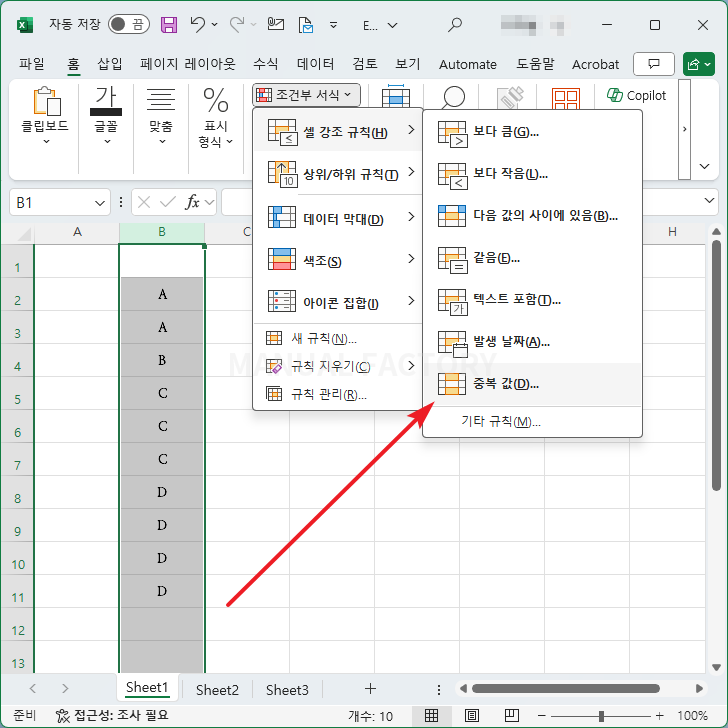This screenshot has width=728, height=728.
Task: Choose 발생 날짜 rule
Action: pos(532,342)
